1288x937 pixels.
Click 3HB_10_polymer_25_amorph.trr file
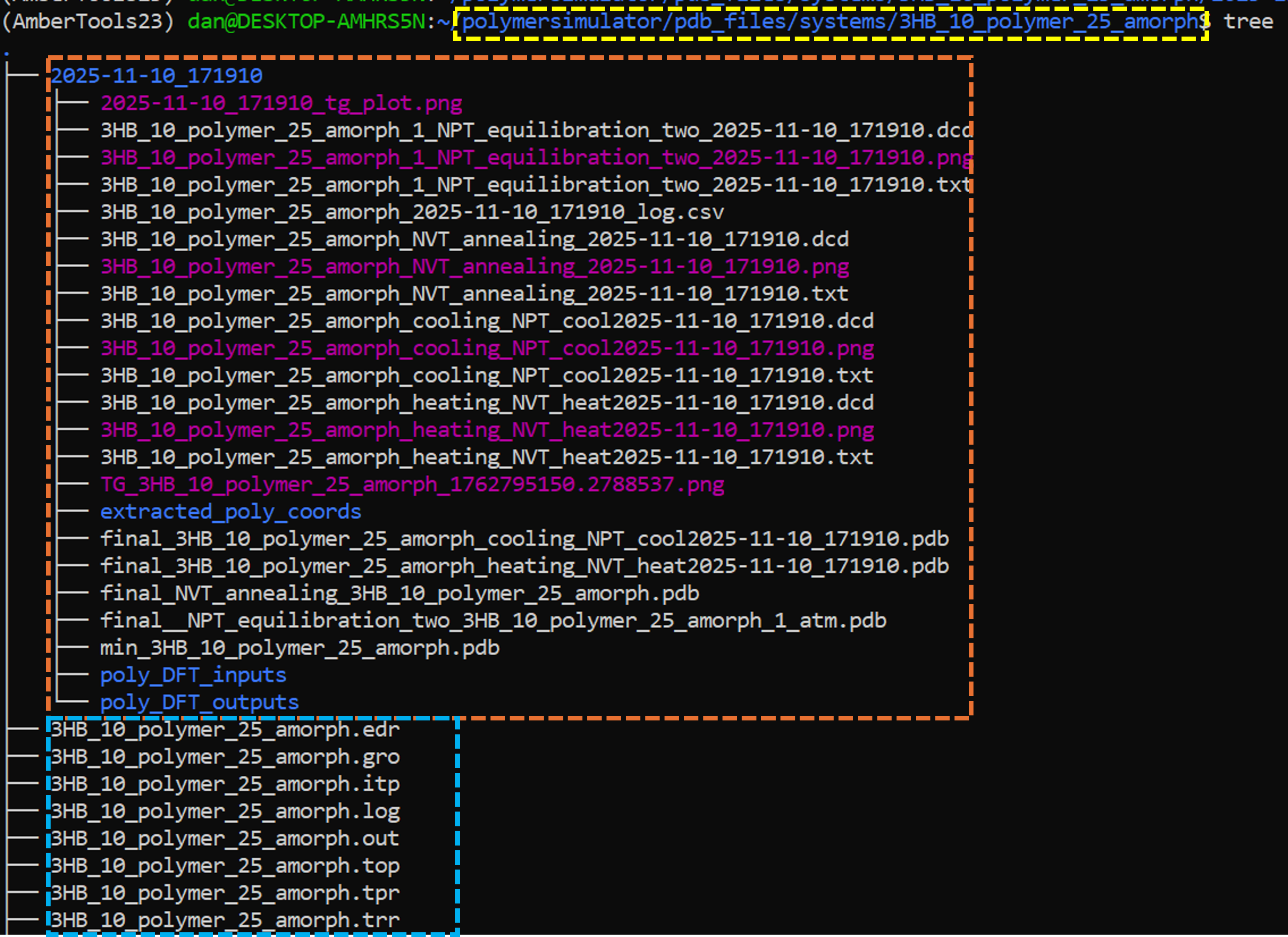225,921
